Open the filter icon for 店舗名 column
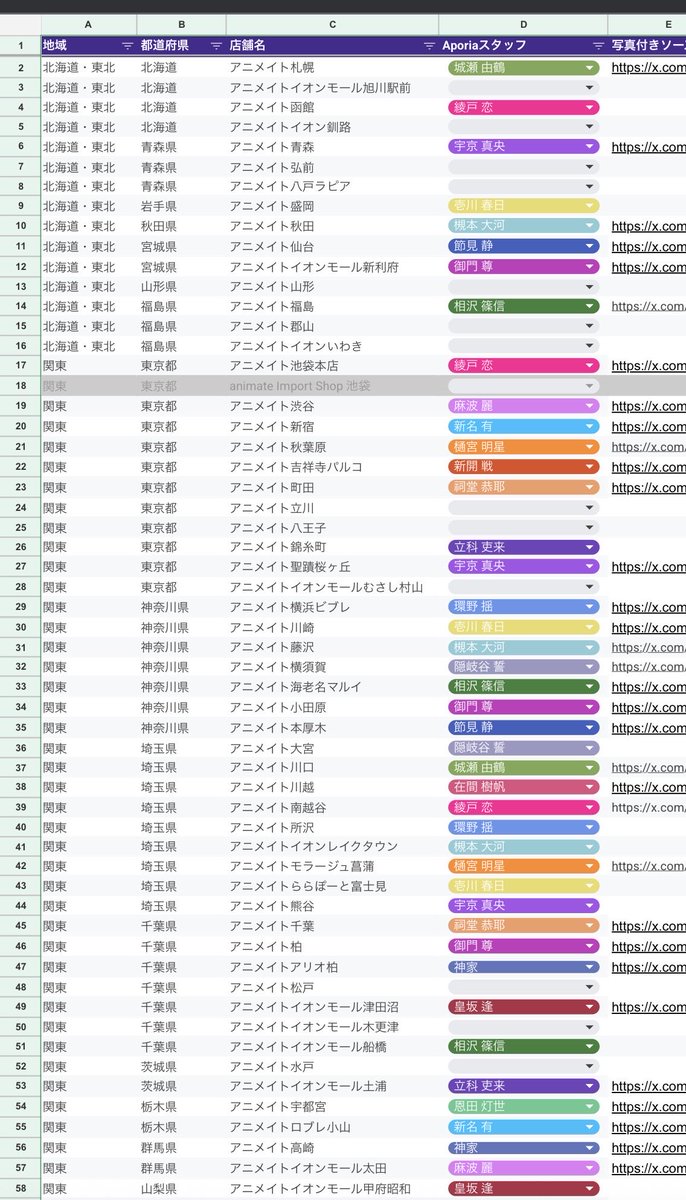This screenshot has height=1200, width=686. [429, 45]
